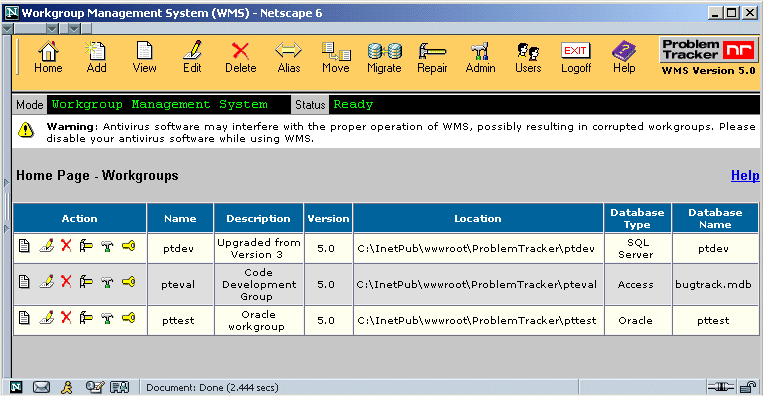Click the admin tool icon for pttest
763x396 pixels.
[x=108, y=318]
